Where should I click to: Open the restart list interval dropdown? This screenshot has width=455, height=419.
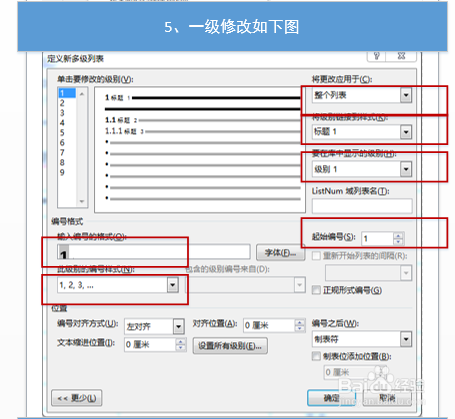(x=406, y=273)
